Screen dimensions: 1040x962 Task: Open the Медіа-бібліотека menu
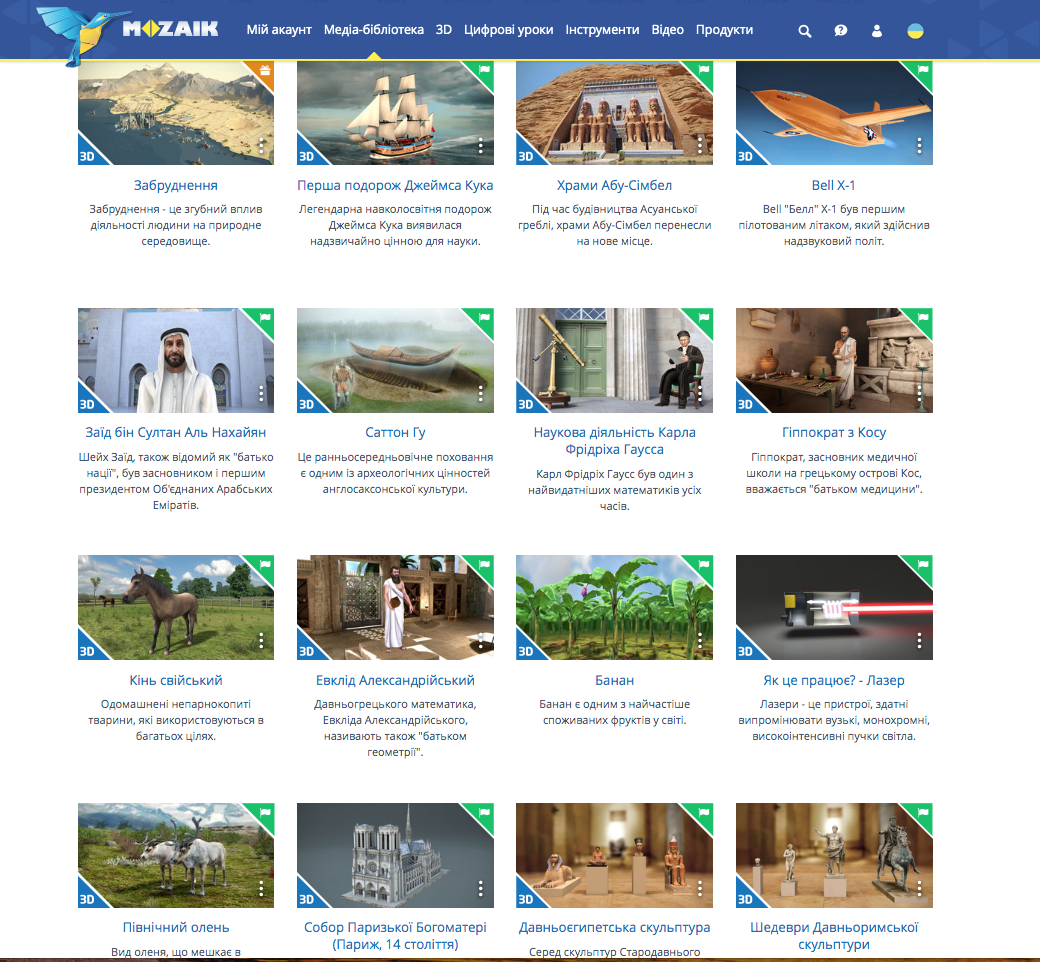click(373, 30)
